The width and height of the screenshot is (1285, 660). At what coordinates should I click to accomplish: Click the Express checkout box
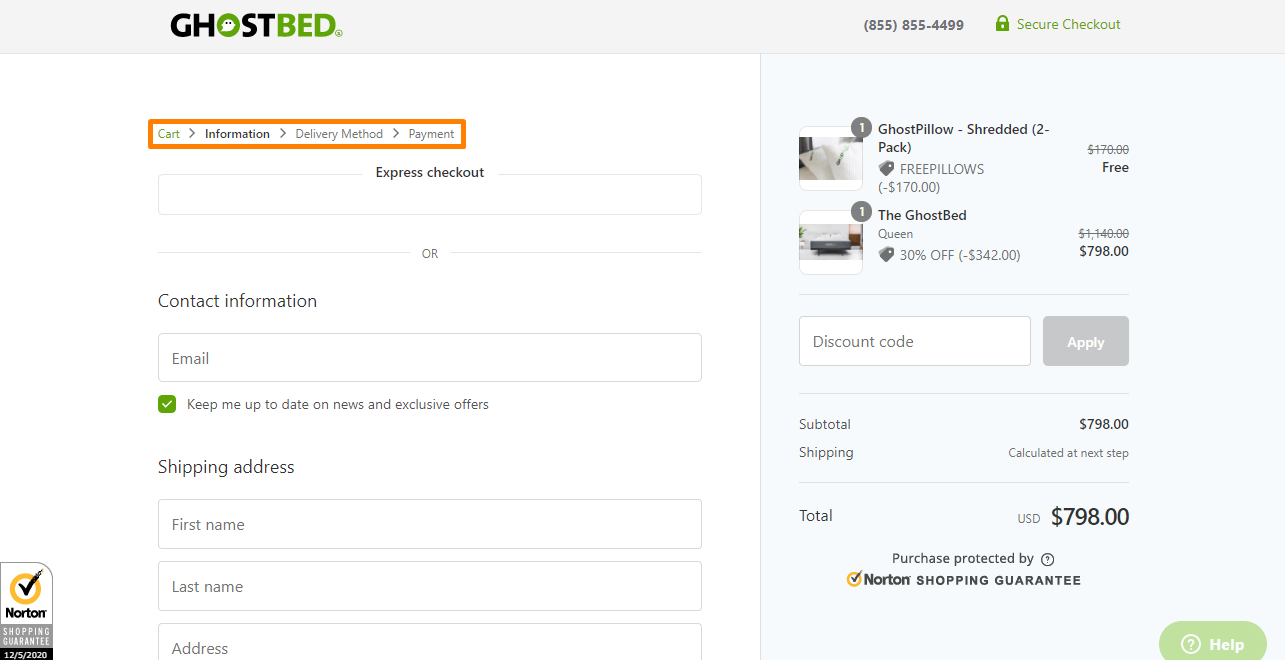tap(430, 194)
